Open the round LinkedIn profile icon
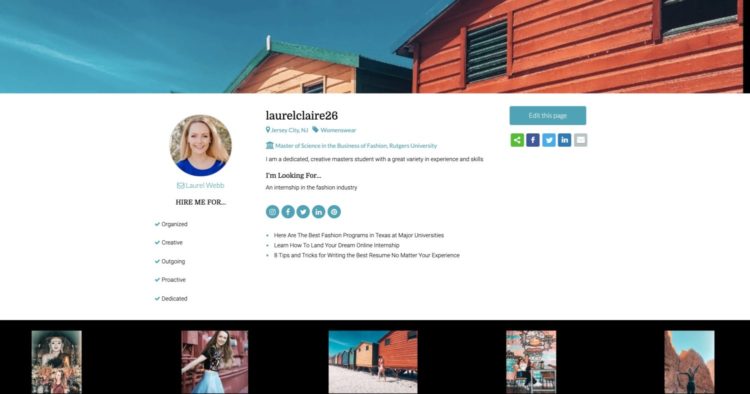The image size is (750, 394). pos(319,212)
